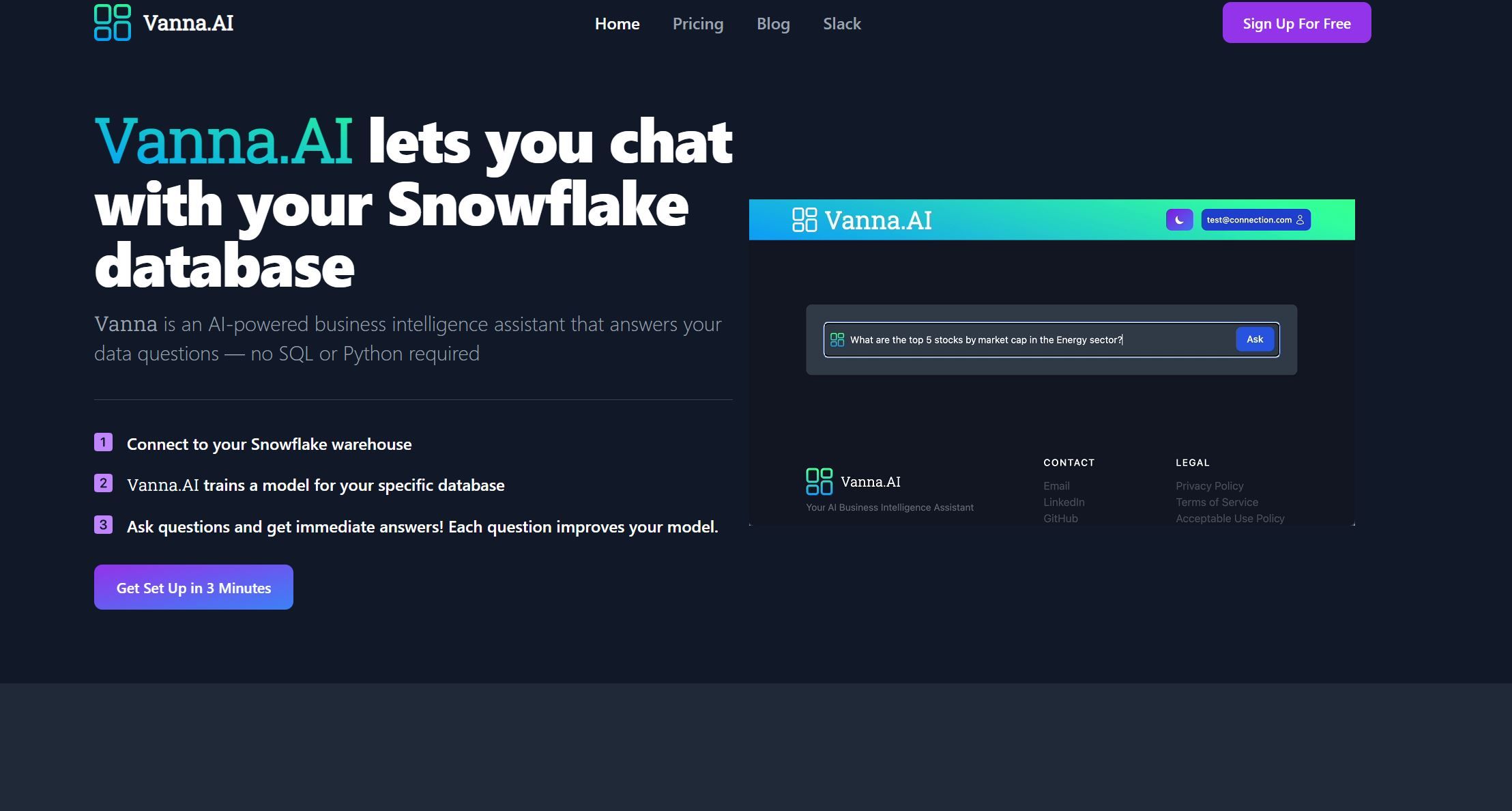Viewport: 1512px width, 811px height.
Task: Toggle the dark mode switch in header
Action: pyautogui.click(x=1180, y=218)
